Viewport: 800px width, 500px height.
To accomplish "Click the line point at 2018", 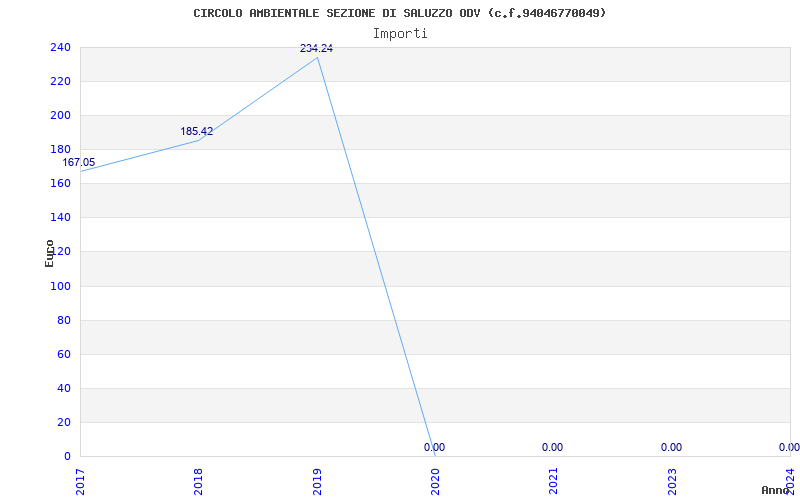I will tap(198, 140).
